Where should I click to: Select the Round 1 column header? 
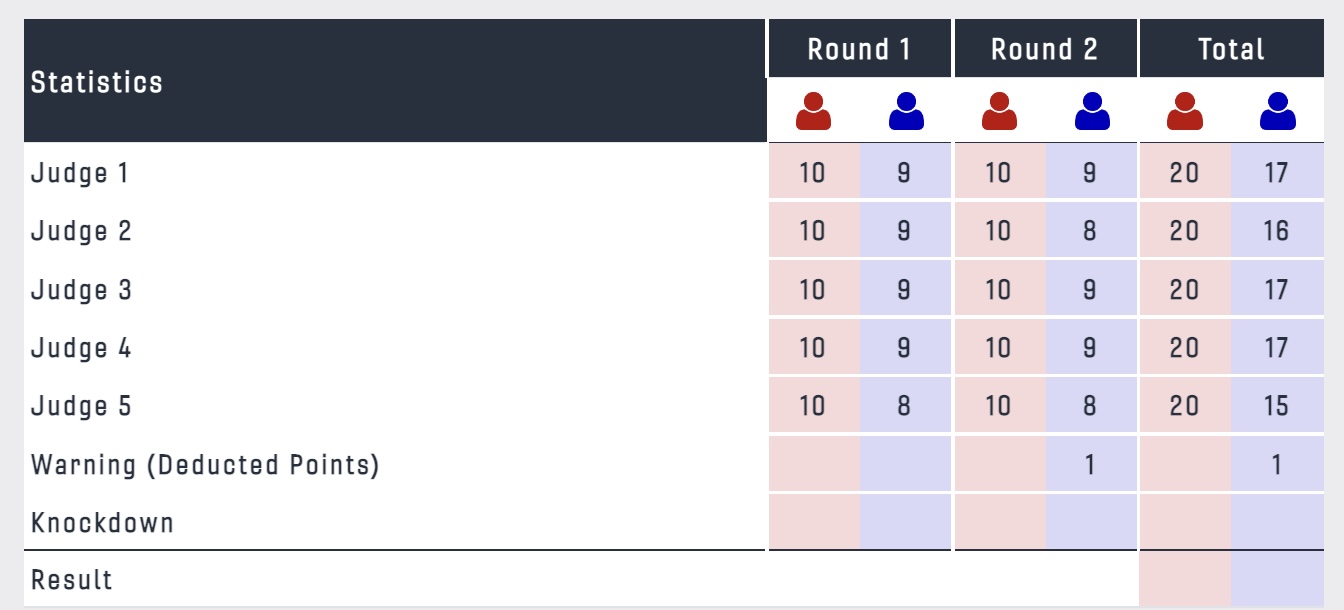tap(860, 48)
